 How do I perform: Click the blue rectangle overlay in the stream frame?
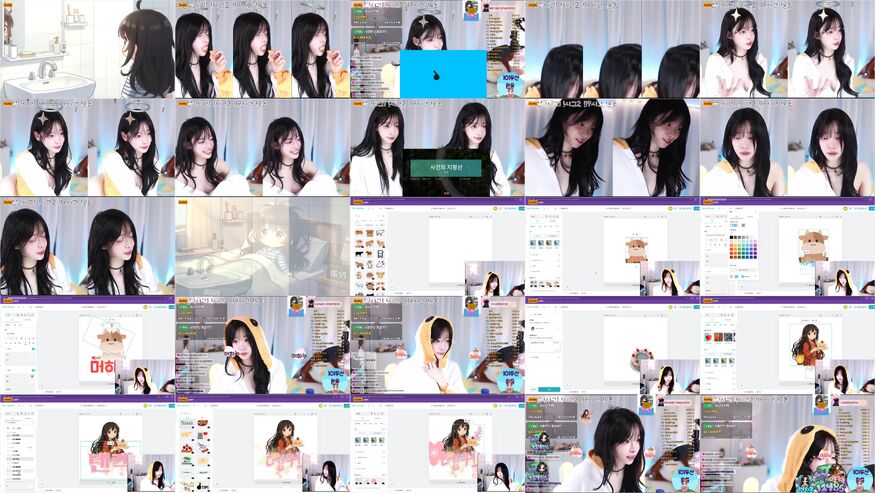coord(442,73)
